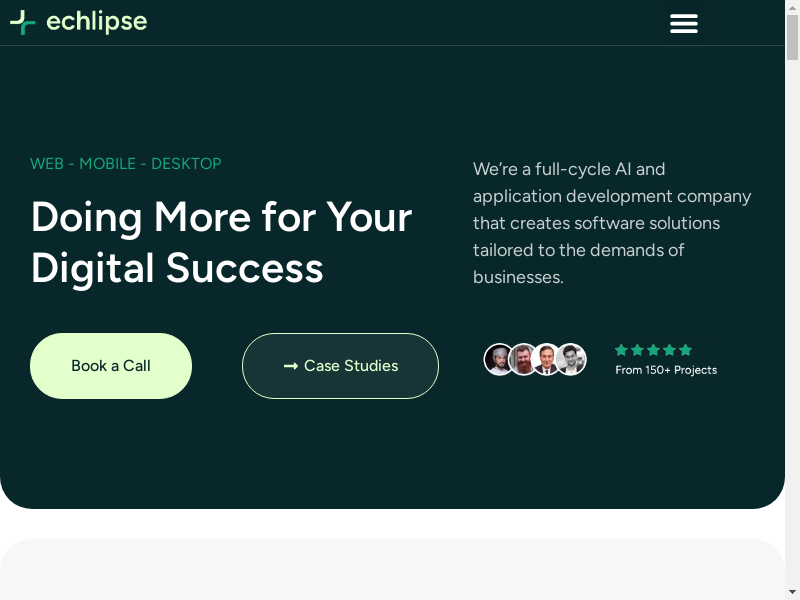Open the hamburger navigation menu
The image size is (800, 600).
coord(684,23)
